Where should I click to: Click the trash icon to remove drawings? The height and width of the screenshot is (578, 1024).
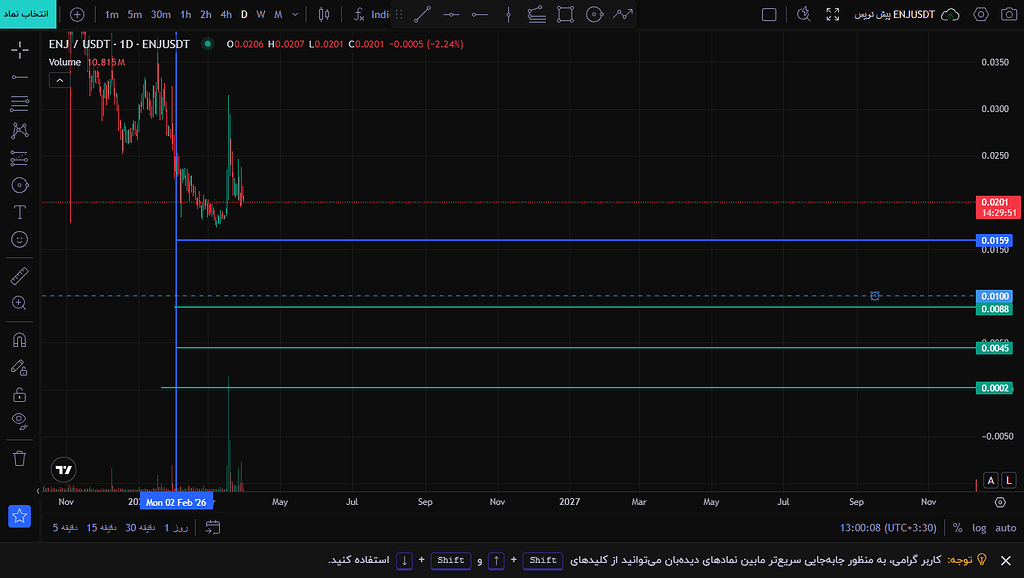20,456
